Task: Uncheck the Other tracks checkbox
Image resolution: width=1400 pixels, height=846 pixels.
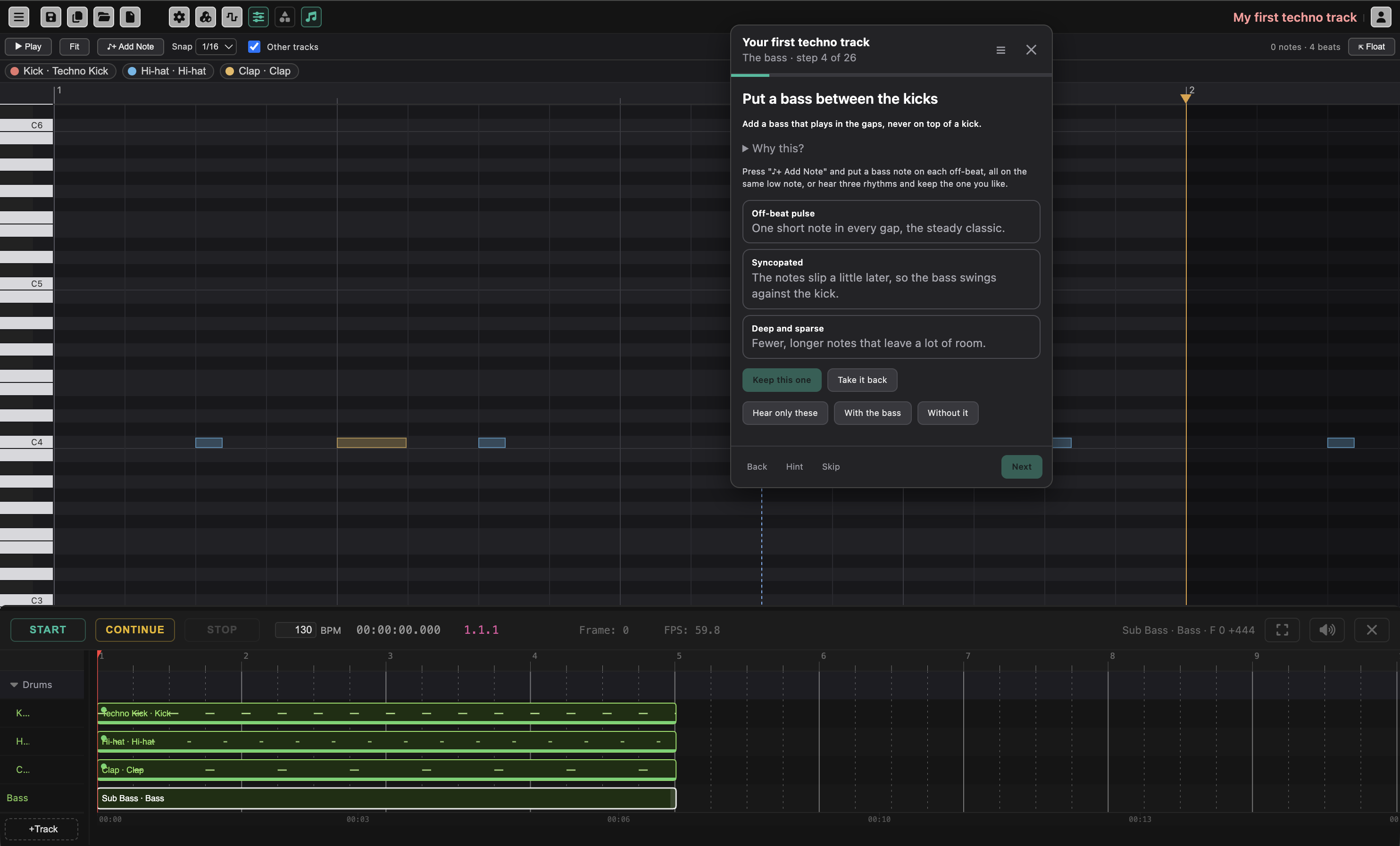Action: point(254,47)
